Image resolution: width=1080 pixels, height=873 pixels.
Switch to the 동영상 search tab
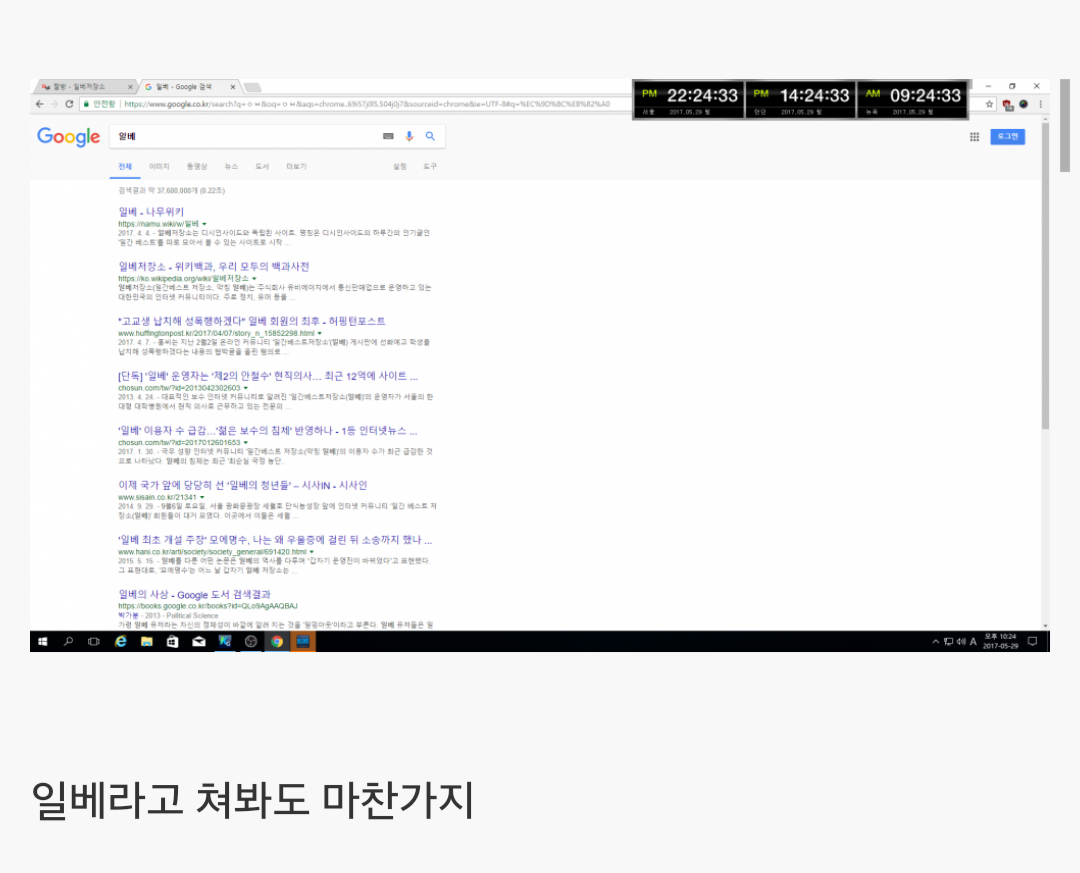[197, 167]
